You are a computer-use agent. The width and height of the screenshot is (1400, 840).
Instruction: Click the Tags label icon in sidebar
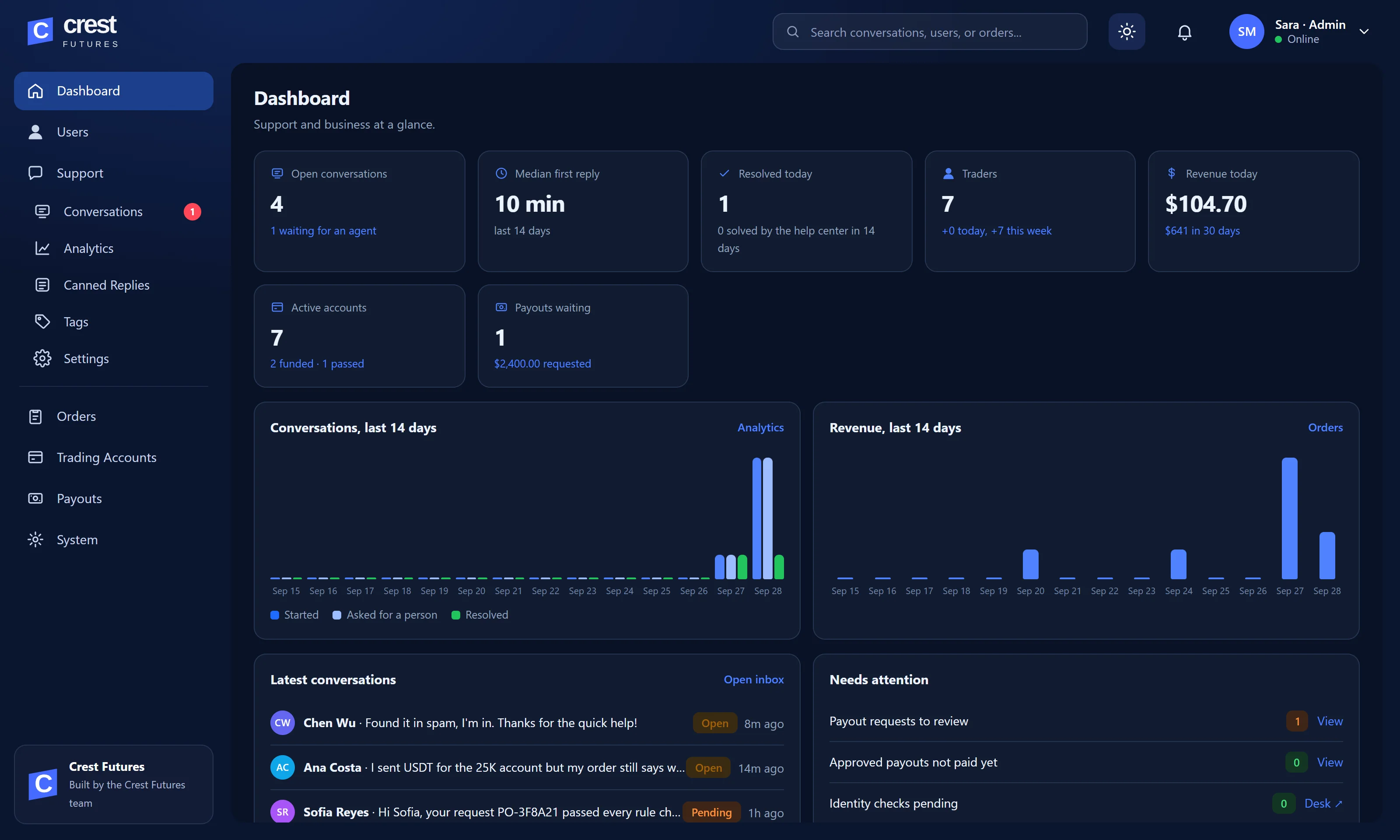[42, 322]
